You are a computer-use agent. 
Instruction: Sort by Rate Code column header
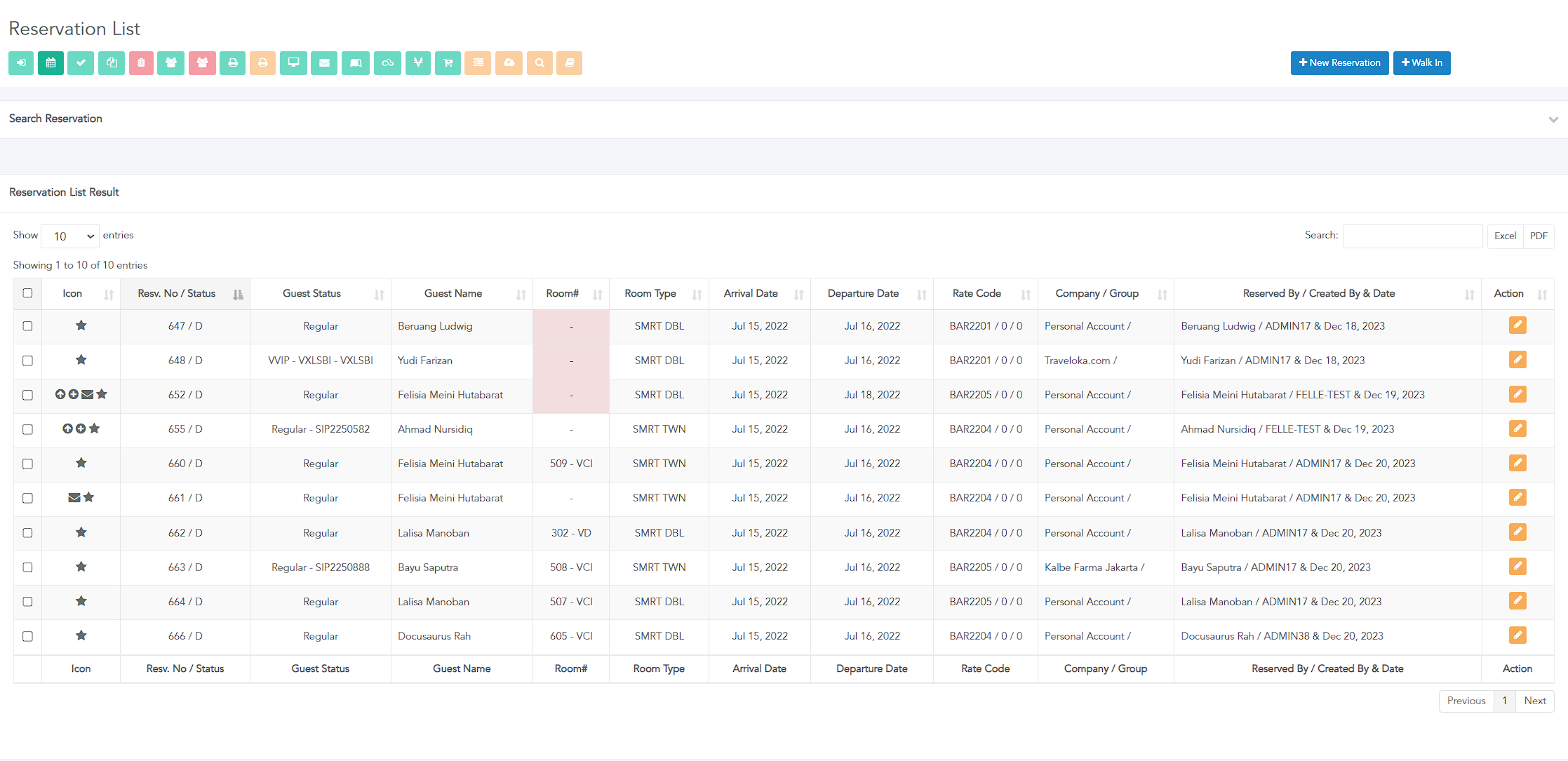click(986, 294)
